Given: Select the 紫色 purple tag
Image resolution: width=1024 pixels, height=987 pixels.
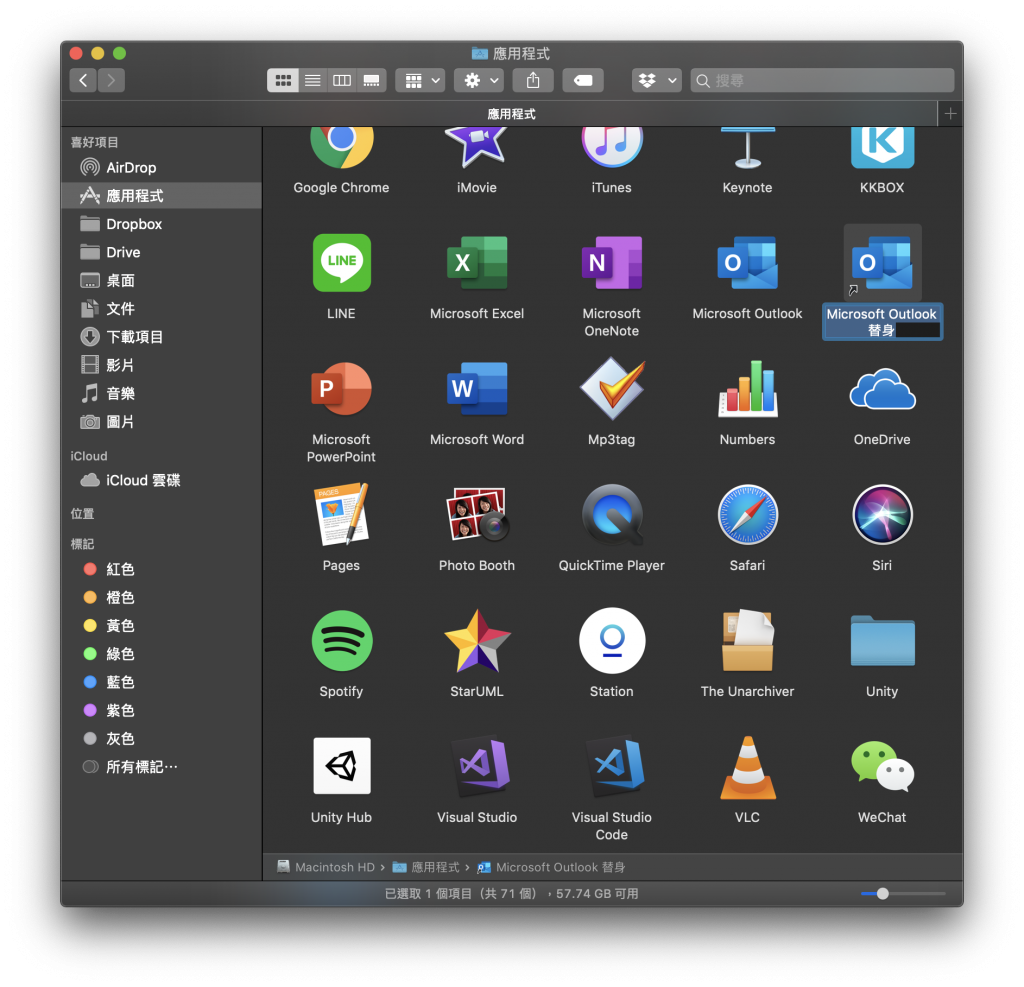Looking at the screenshot, I should pyautogui.click(x=161, y=710).
